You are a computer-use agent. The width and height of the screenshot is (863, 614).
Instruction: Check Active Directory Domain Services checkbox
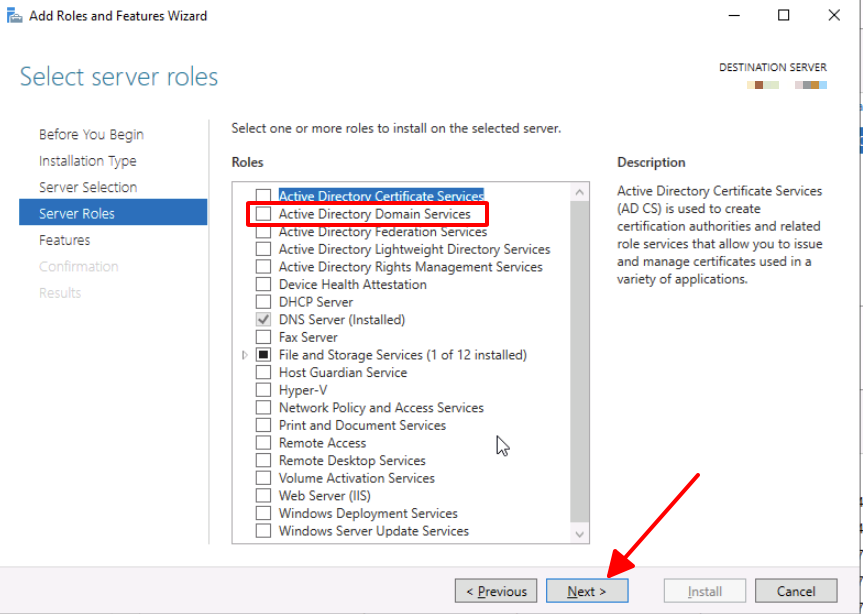(263, 214)
